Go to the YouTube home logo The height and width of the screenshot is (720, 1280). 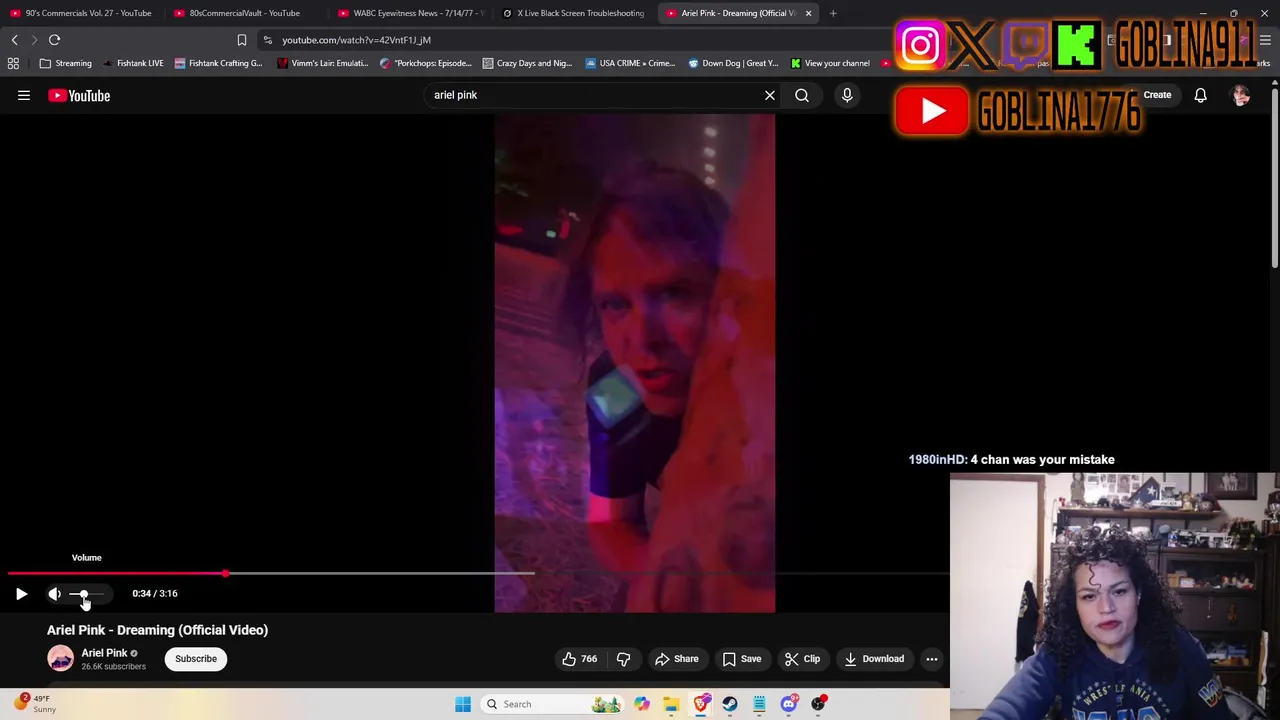click(x=79, y=96)
